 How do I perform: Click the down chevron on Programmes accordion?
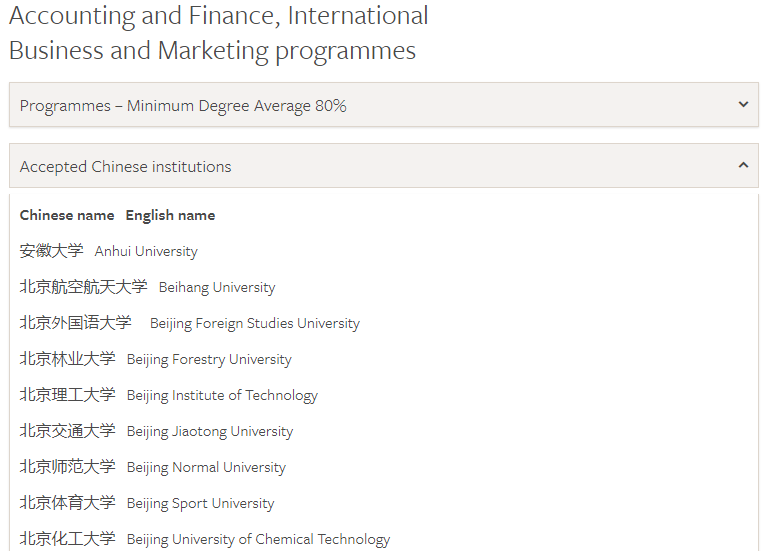[x=743, y=104]
